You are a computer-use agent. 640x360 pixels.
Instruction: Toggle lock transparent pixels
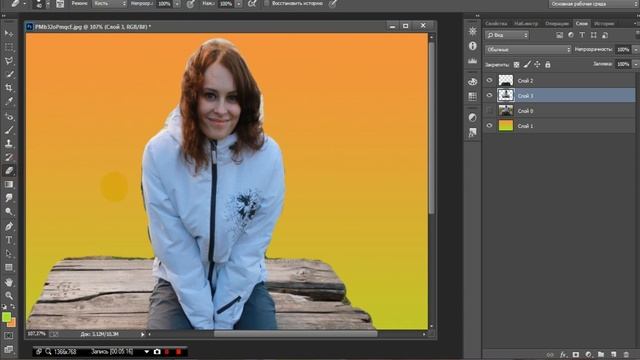tap(516, 64)
